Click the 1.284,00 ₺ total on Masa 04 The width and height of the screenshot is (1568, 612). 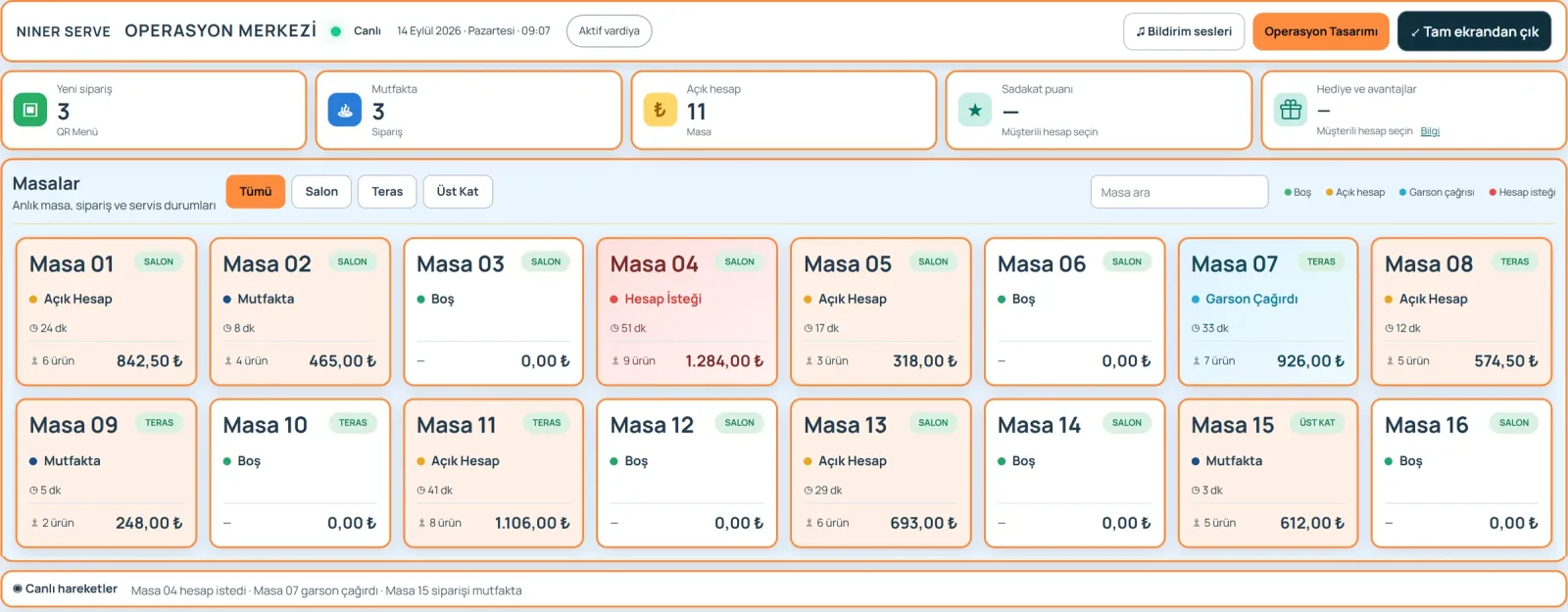(x=724, y=361)
